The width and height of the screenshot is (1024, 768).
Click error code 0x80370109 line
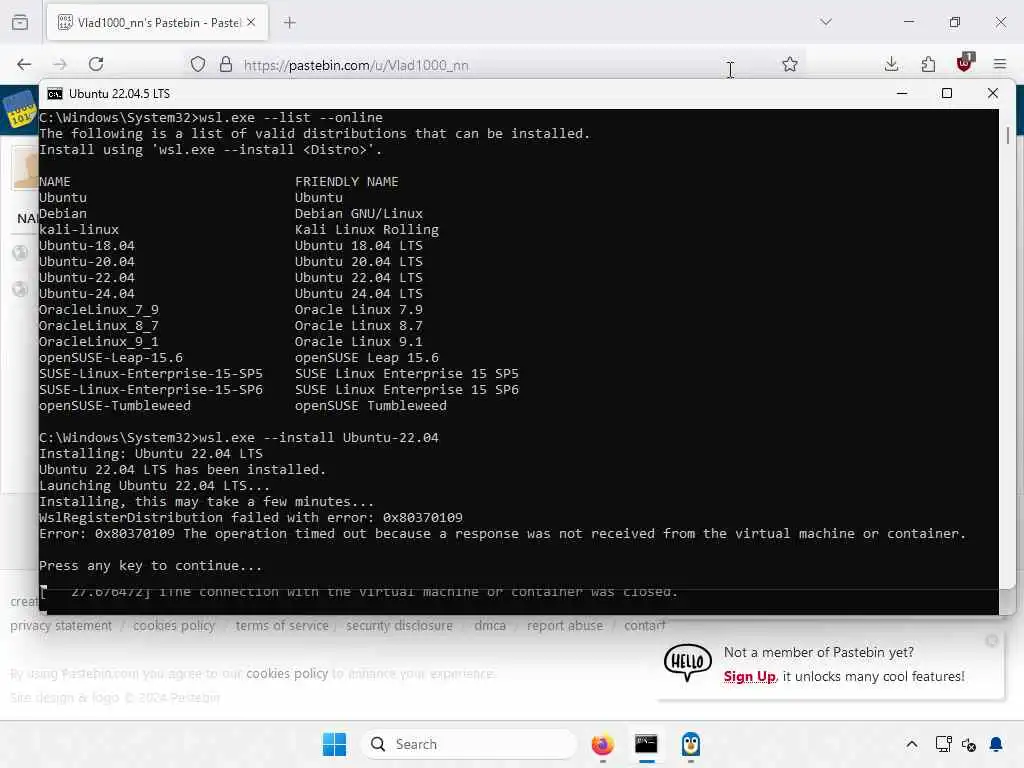[251, 518]
